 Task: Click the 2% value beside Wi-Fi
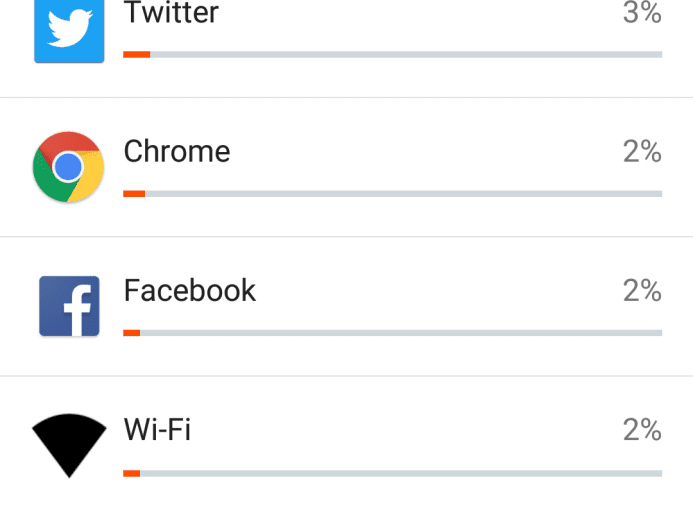(642, 430)
